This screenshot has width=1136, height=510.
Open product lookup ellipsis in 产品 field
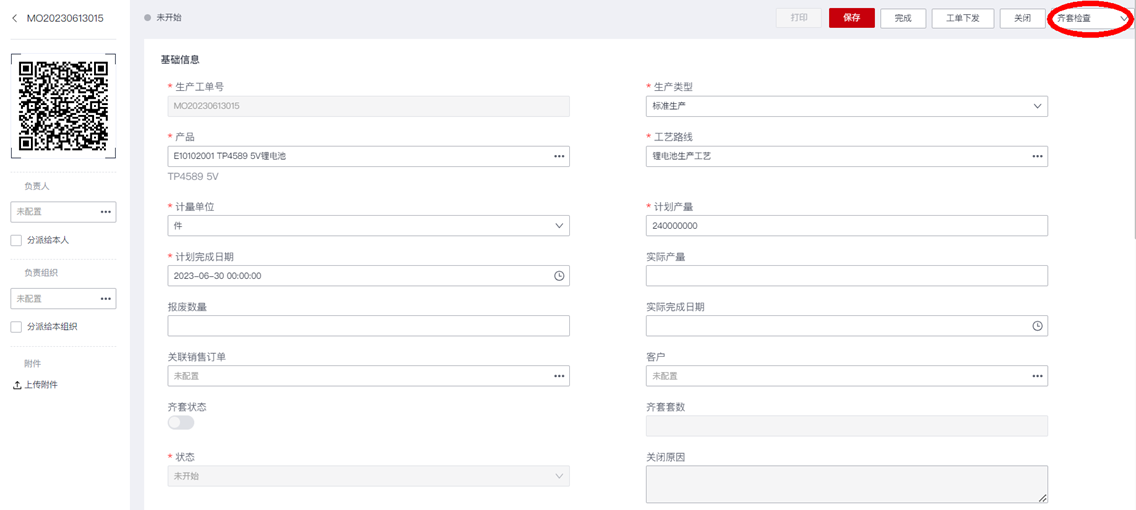coord(559,156)
